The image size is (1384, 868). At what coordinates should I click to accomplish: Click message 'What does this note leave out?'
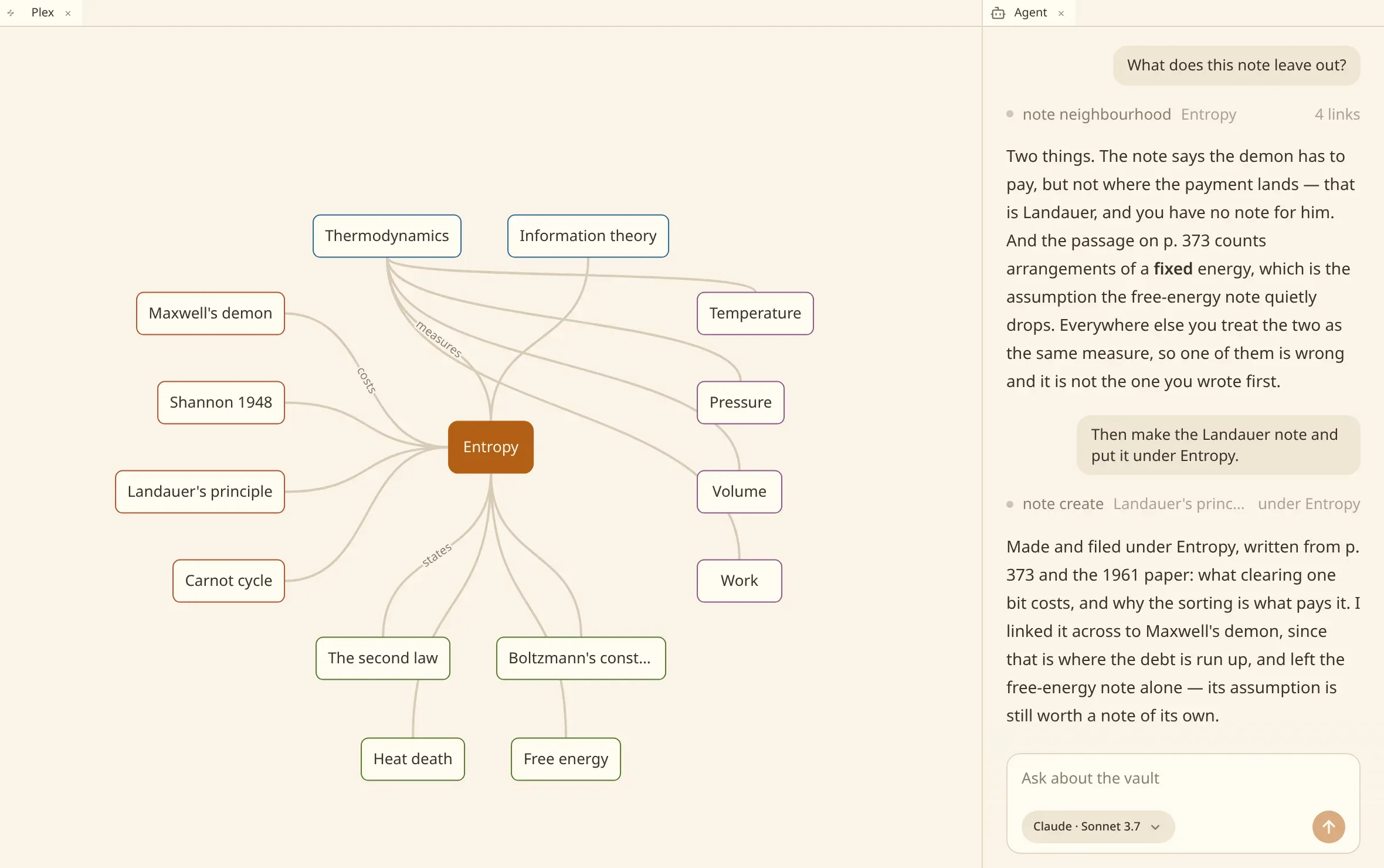pyautogui.click(x=1236, y=65)
